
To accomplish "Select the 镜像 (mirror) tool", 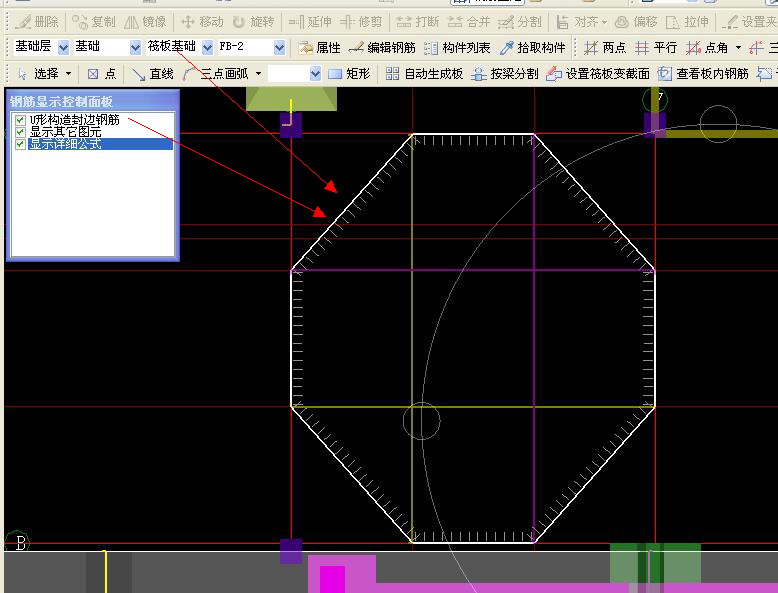I will (x=145, y=22).
